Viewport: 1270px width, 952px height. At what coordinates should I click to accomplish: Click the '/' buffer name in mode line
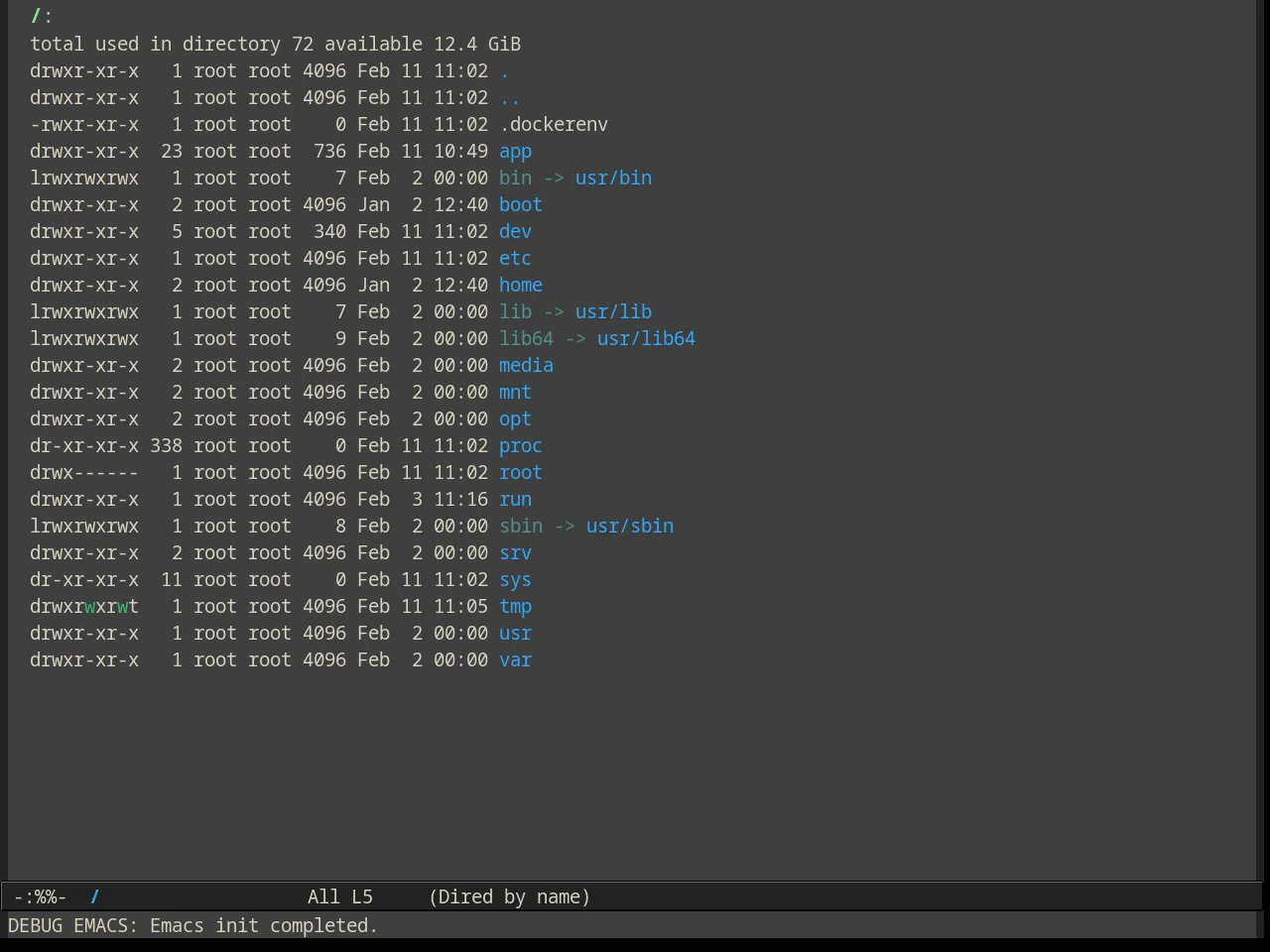click(95, 897)
